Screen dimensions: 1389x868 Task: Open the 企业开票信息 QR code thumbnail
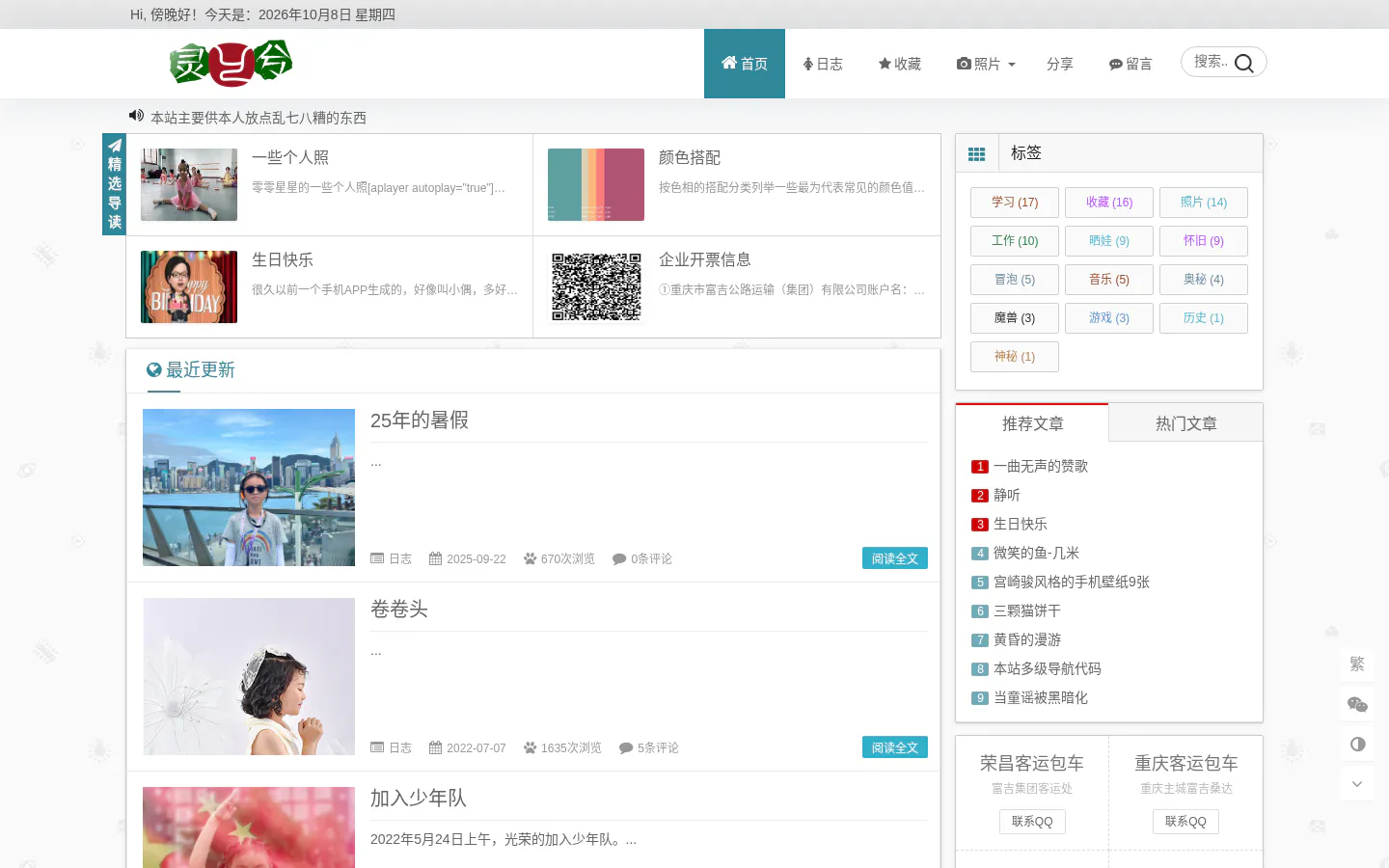(x=596, y=286)
